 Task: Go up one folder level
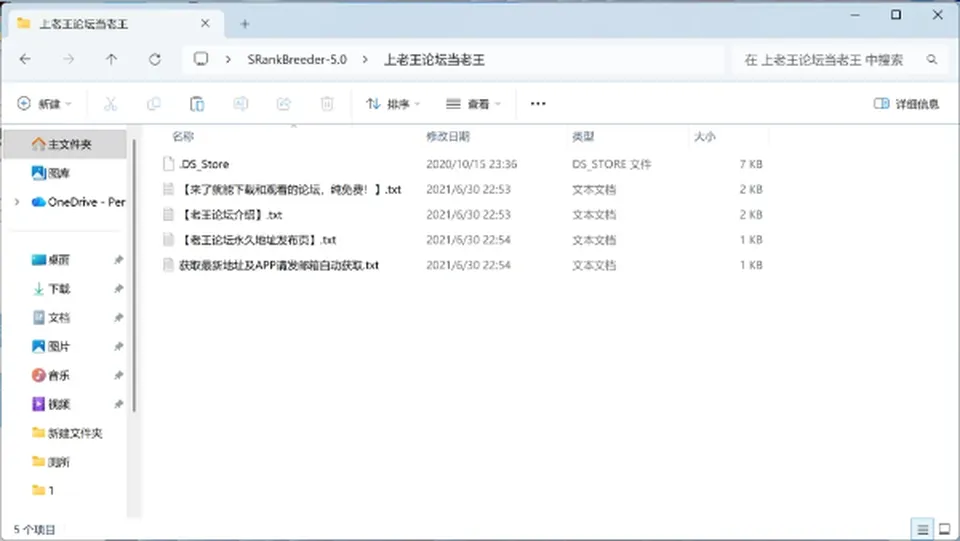(x=111, y=59)
